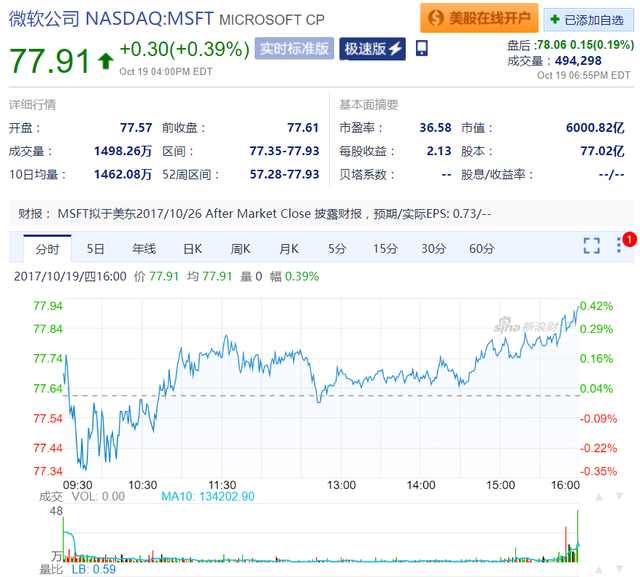Click the down arrow beside the 量比 chart

tap(619, 569)
